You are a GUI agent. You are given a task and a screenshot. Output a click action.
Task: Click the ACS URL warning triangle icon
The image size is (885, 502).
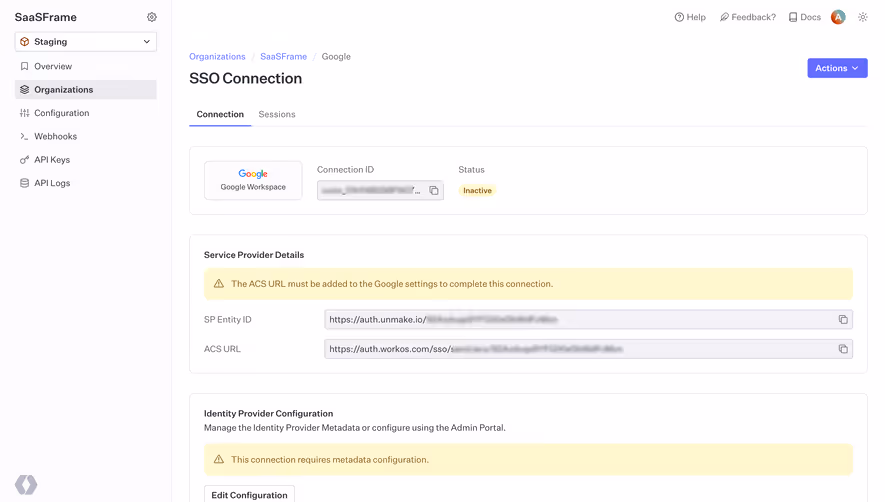(219, 283)
